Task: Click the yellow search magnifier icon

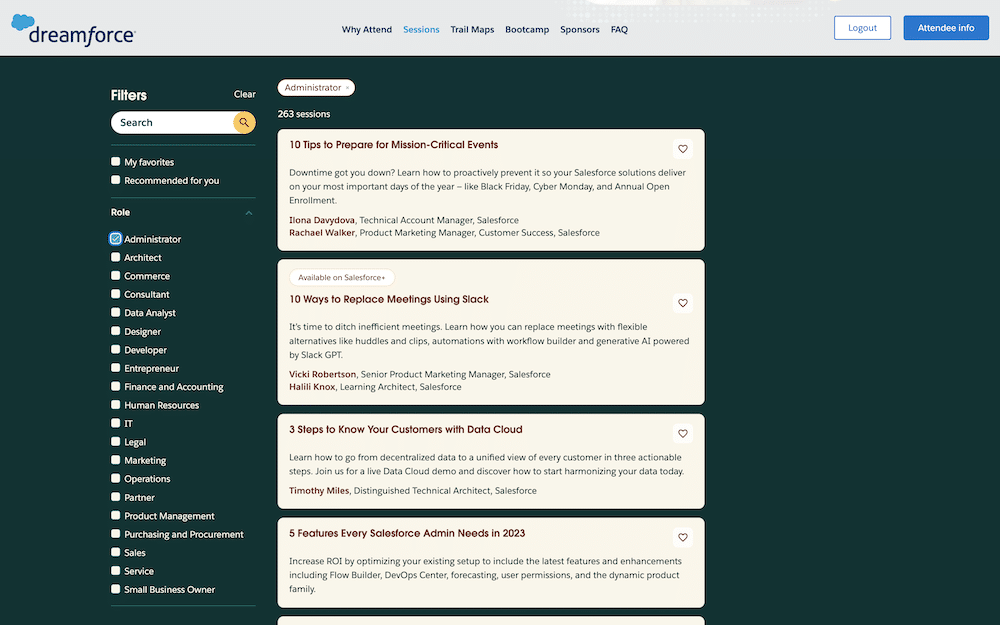Action: pos(244,122)
